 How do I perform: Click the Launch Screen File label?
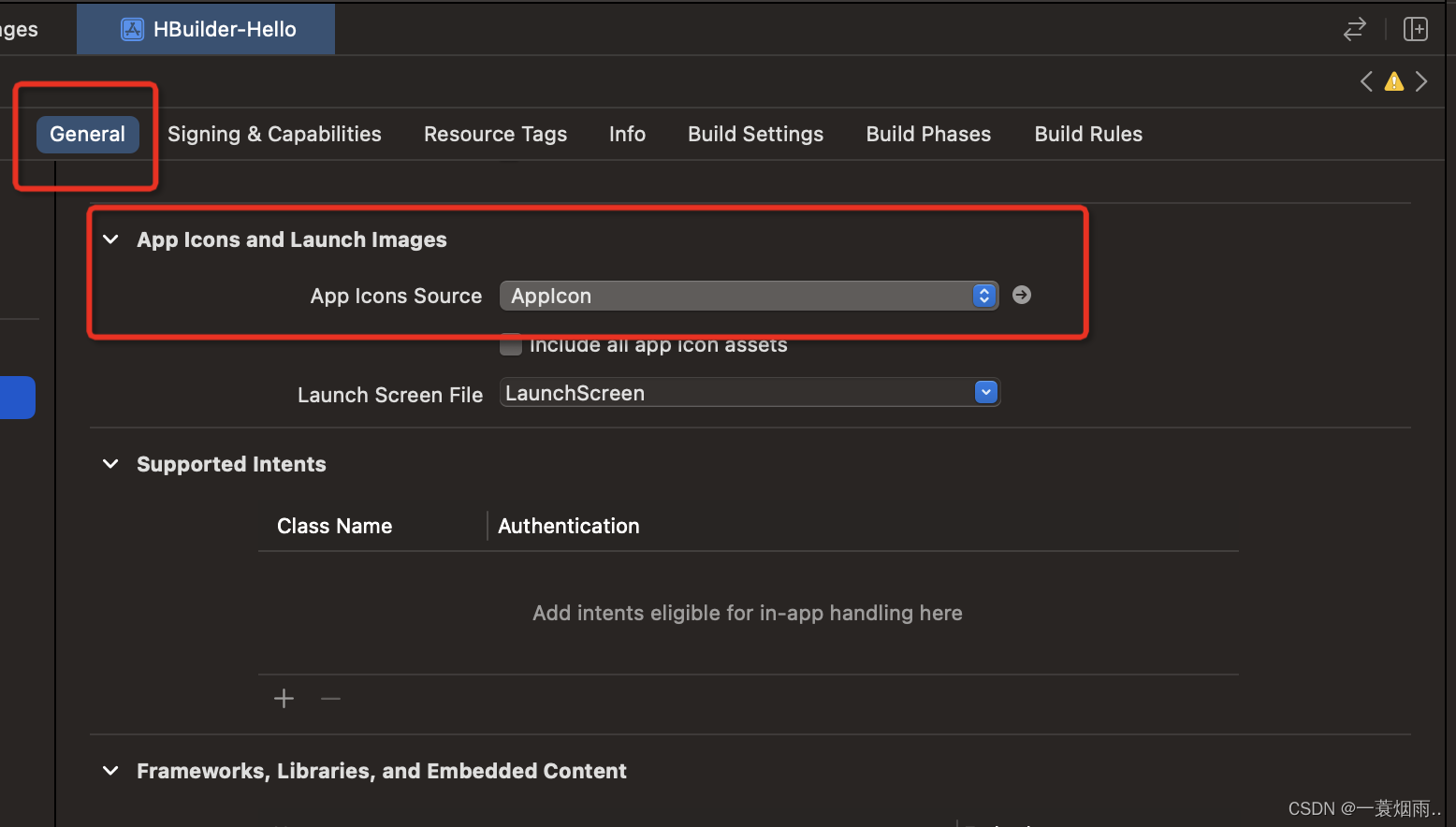(390, 395)
